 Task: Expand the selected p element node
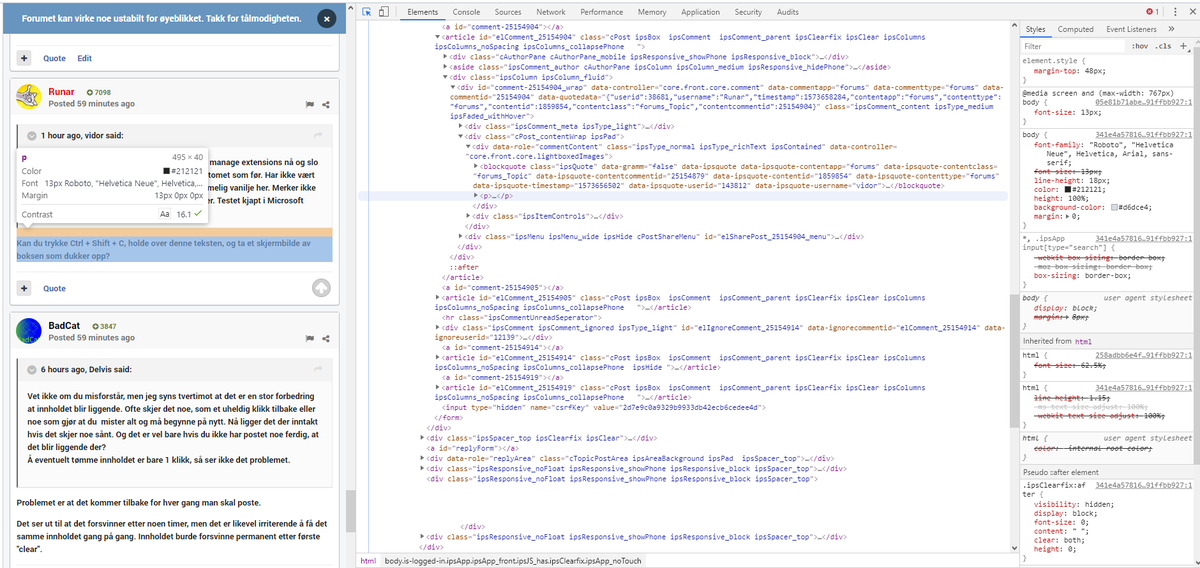[475, 196]
